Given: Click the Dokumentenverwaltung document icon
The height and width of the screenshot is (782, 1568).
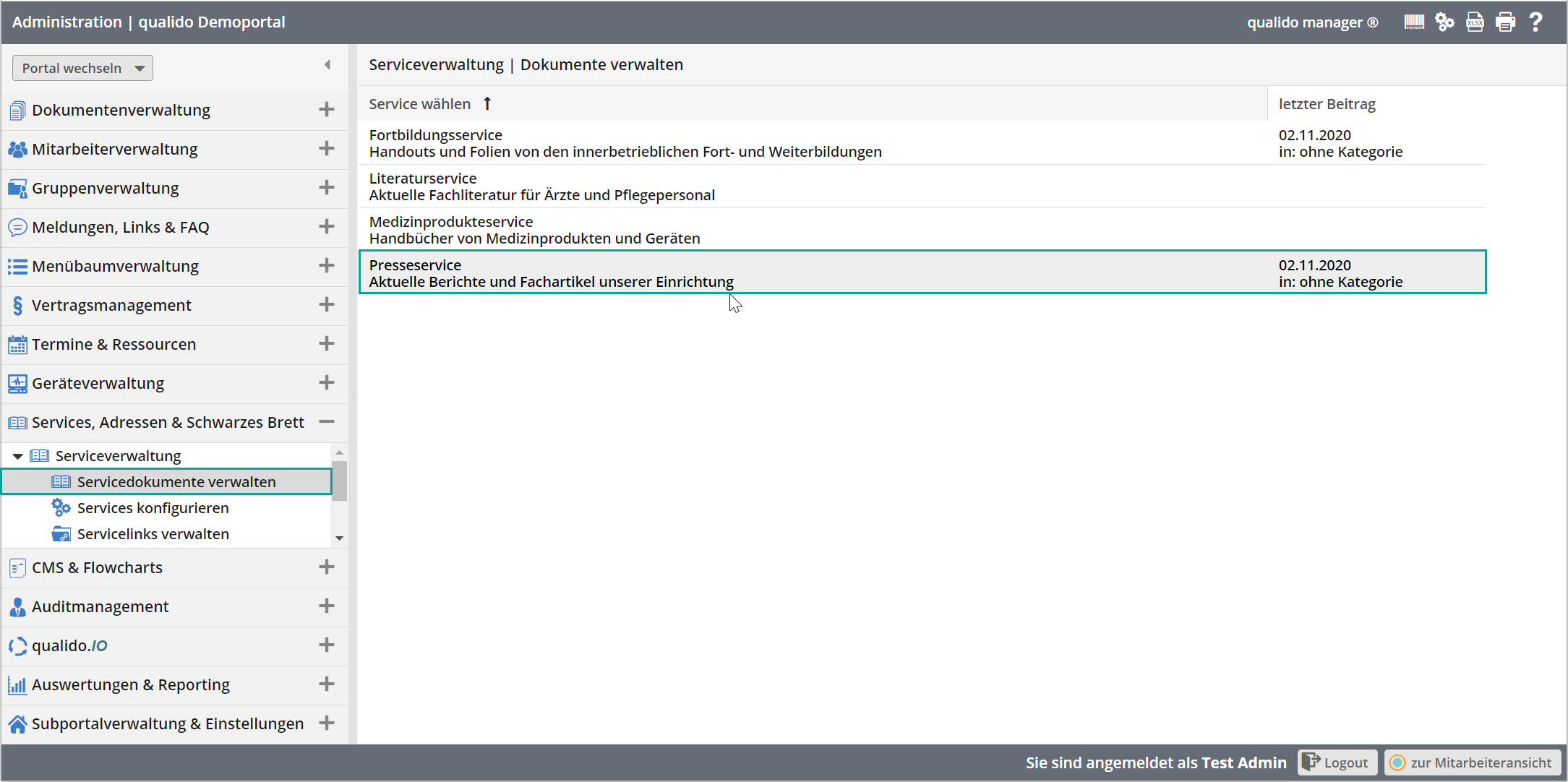Looking at the screenshot, I should (17, 111).
